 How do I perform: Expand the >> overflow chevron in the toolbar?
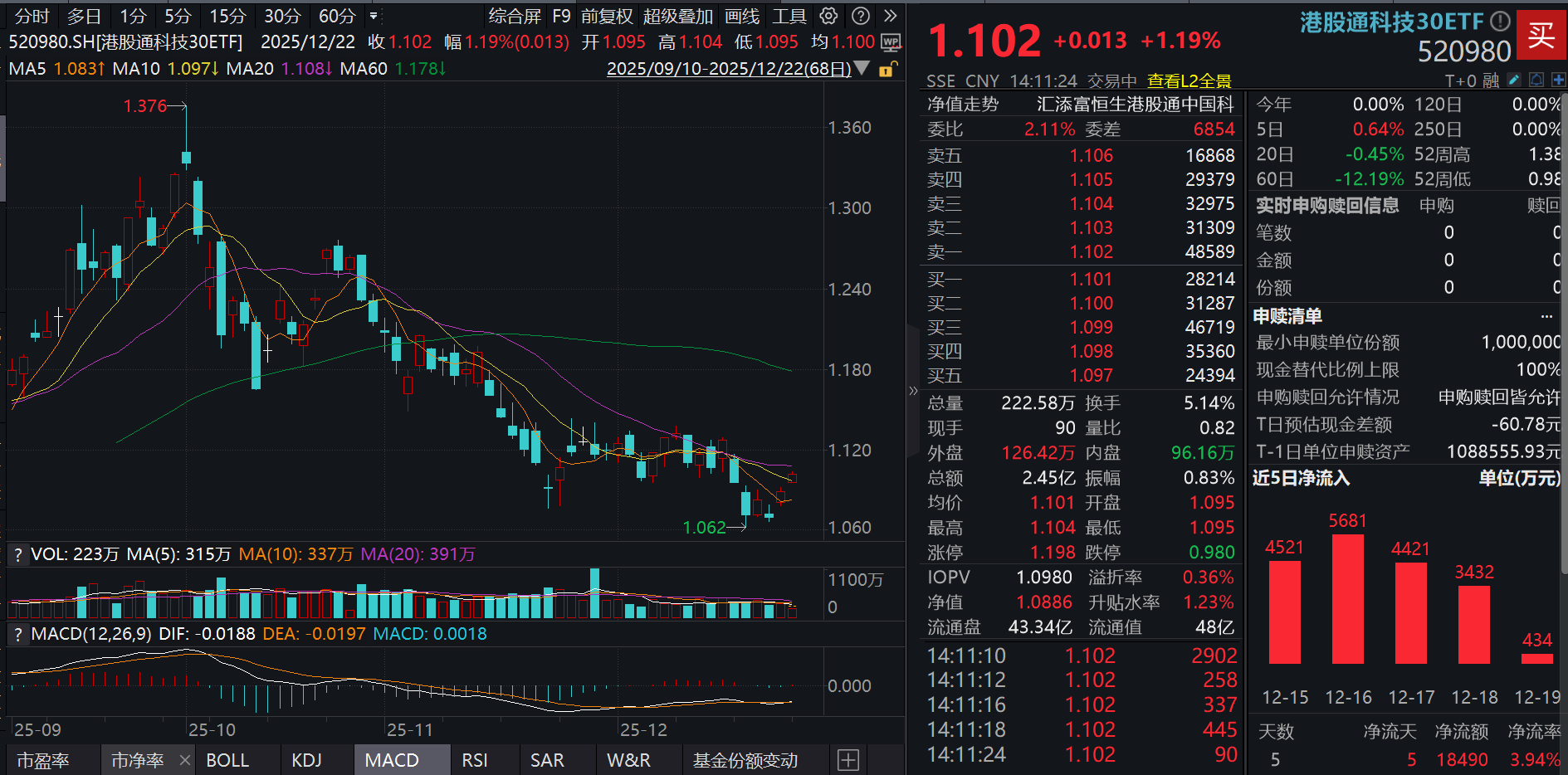tap(889, 16)
